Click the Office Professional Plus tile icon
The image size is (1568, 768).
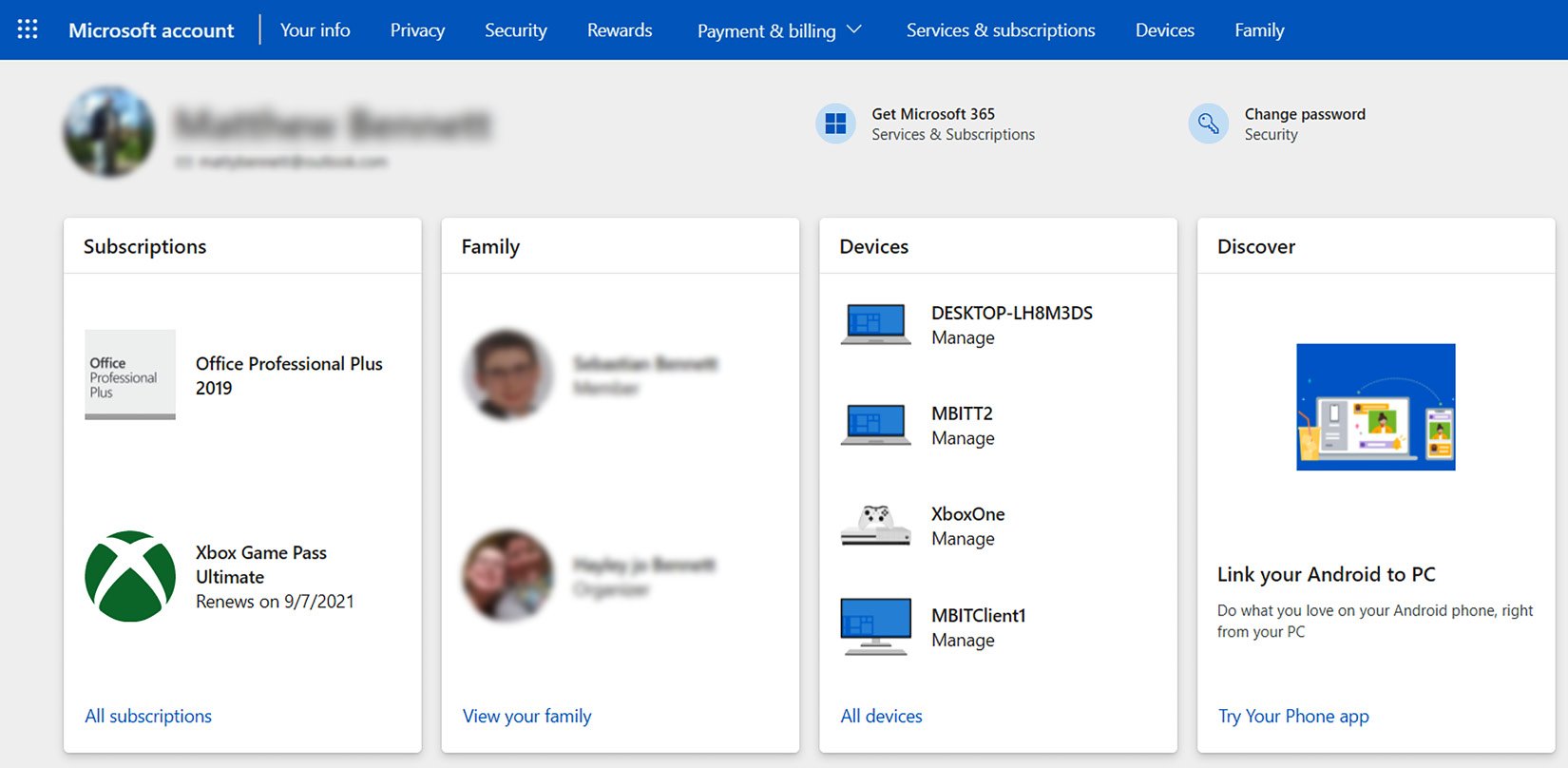(130, 374)
